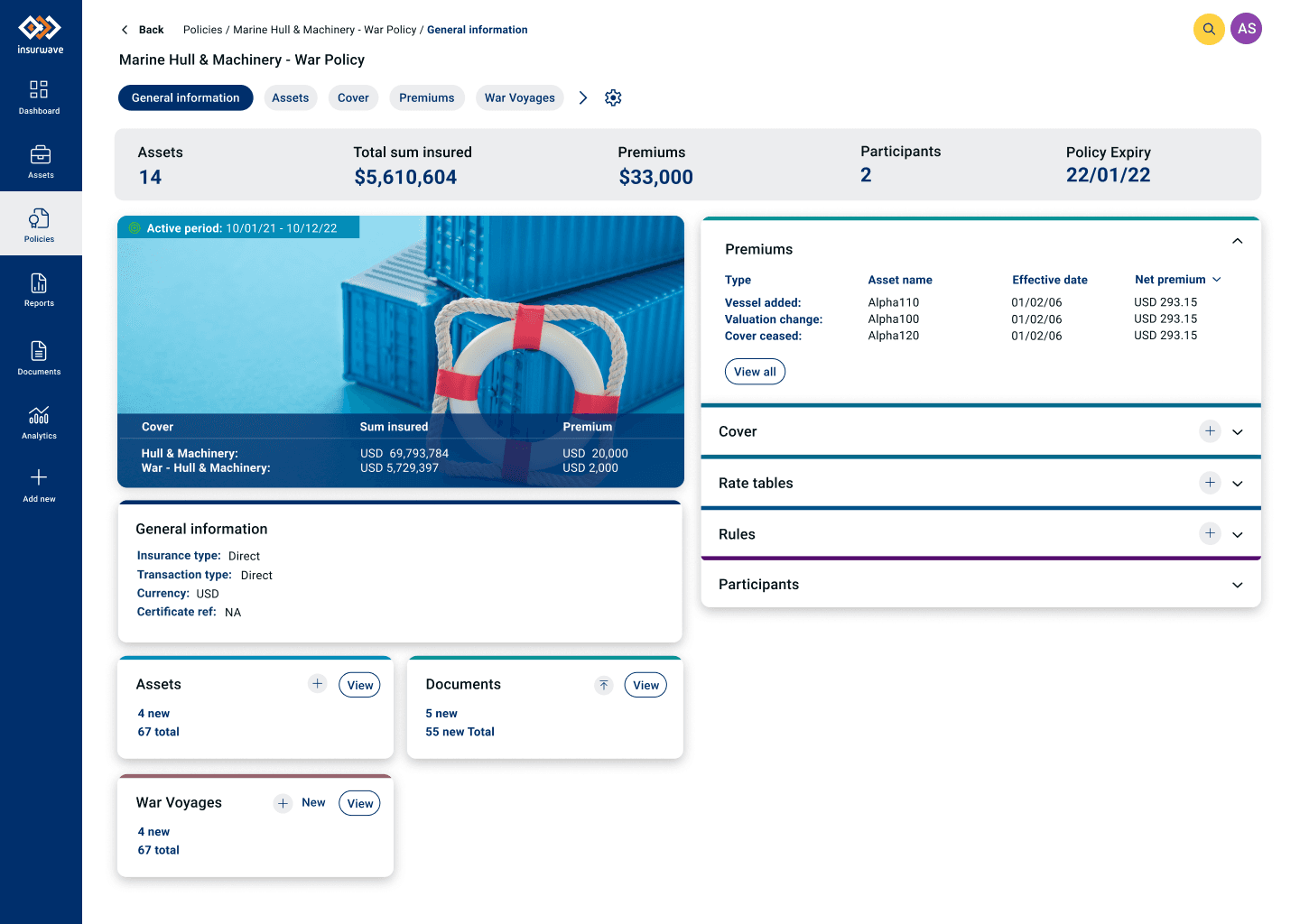The height and width of the screenshot is (924, 1300).
Task: Collapse the Premiums panel
Action: (1238, 241)
